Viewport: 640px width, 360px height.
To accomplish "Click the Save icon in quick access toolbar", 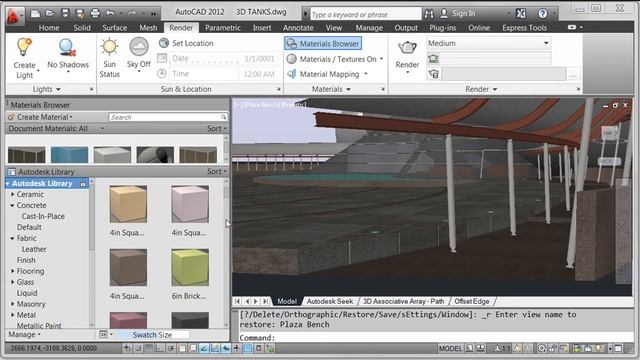I will pos(65,13).
